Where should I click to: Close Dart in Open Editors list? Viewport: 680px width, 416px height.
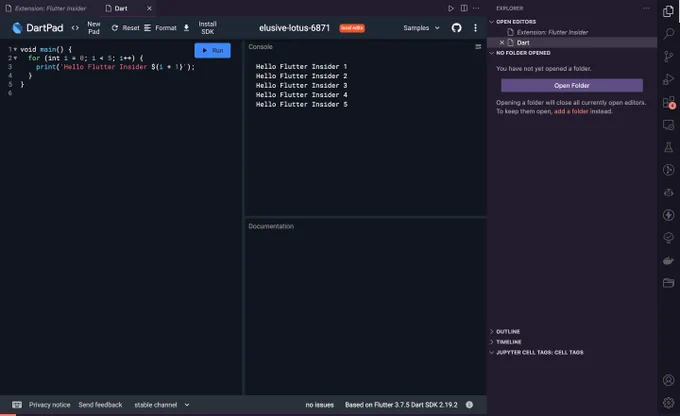pyautogui.click(x=502, y=43)
